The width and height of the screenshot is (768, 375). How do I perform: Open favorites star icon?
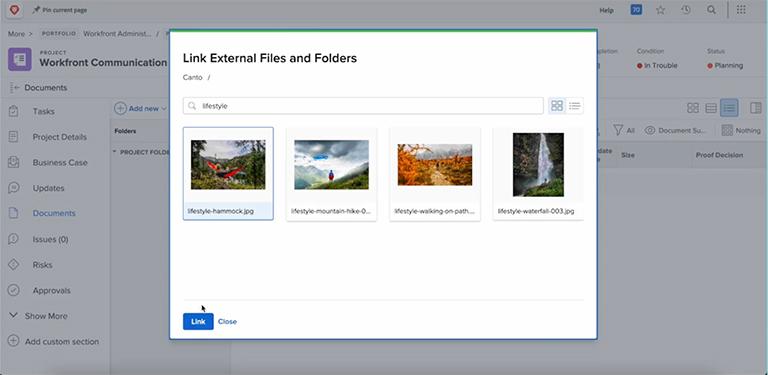pyautogui.click(x=661, y=10)
